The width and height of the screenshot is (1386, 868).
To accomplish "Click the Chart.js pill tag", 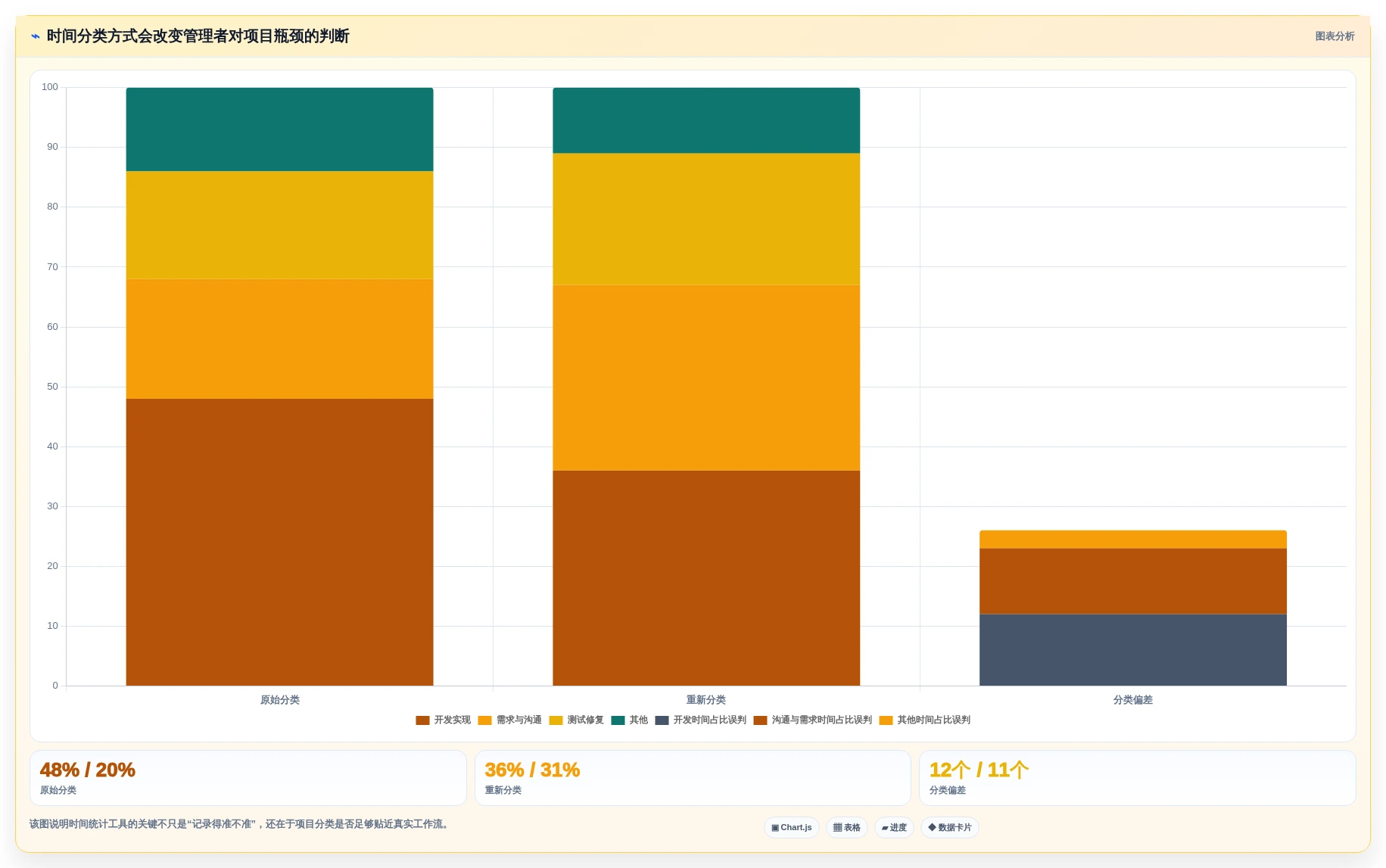I will tap(792, 828).
